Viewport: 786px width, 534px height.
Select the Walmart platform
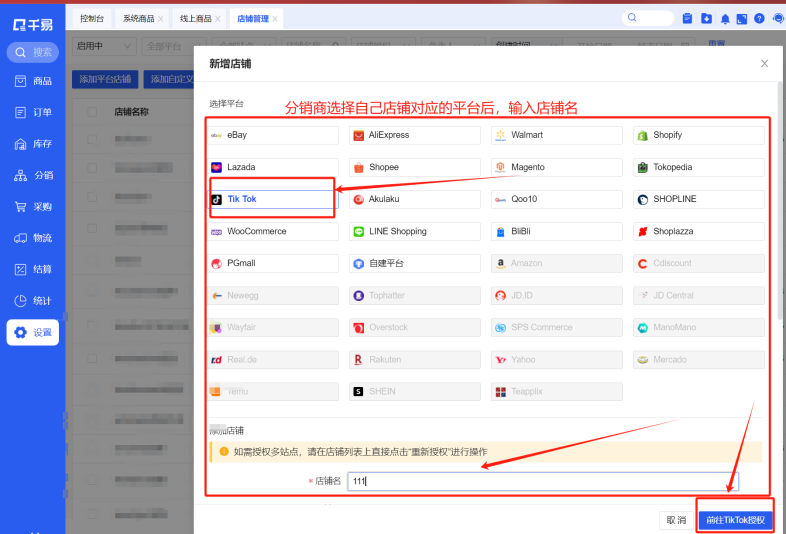(x=556, y=135)
